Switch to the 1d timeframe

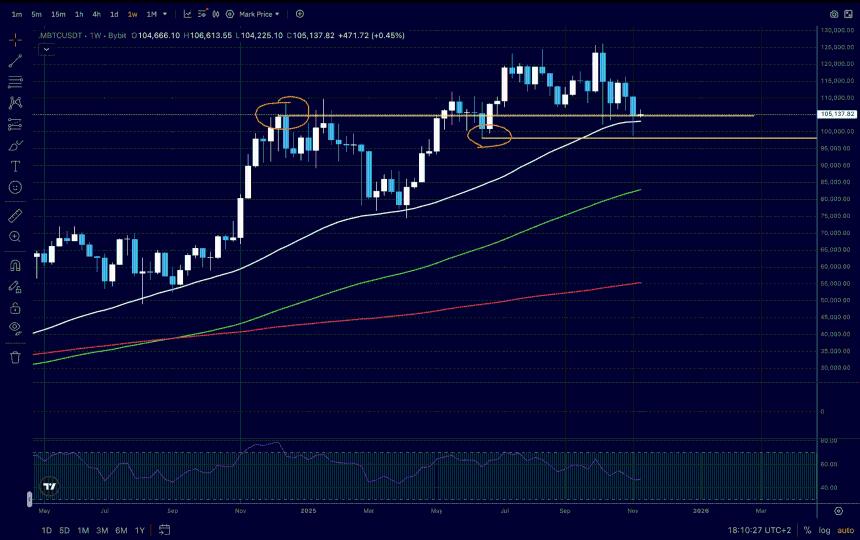114,14
